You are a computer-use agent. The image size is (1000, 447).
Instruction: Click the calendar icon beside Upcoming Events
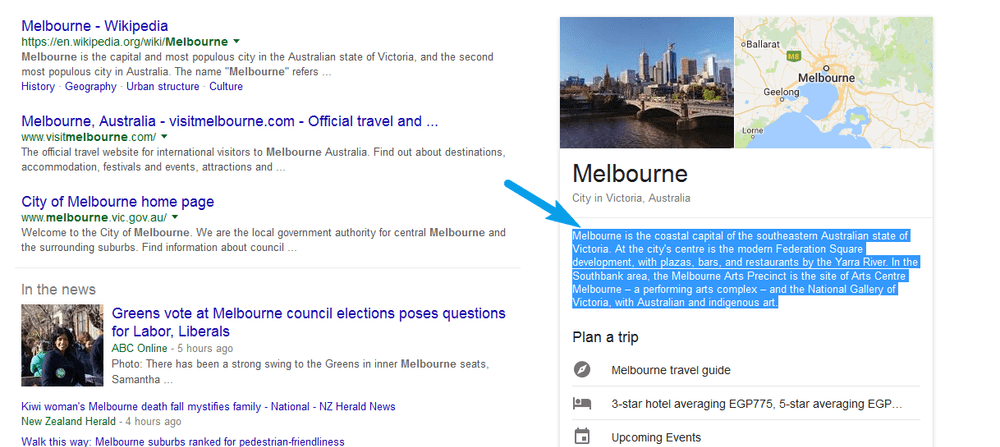(582, 437)
